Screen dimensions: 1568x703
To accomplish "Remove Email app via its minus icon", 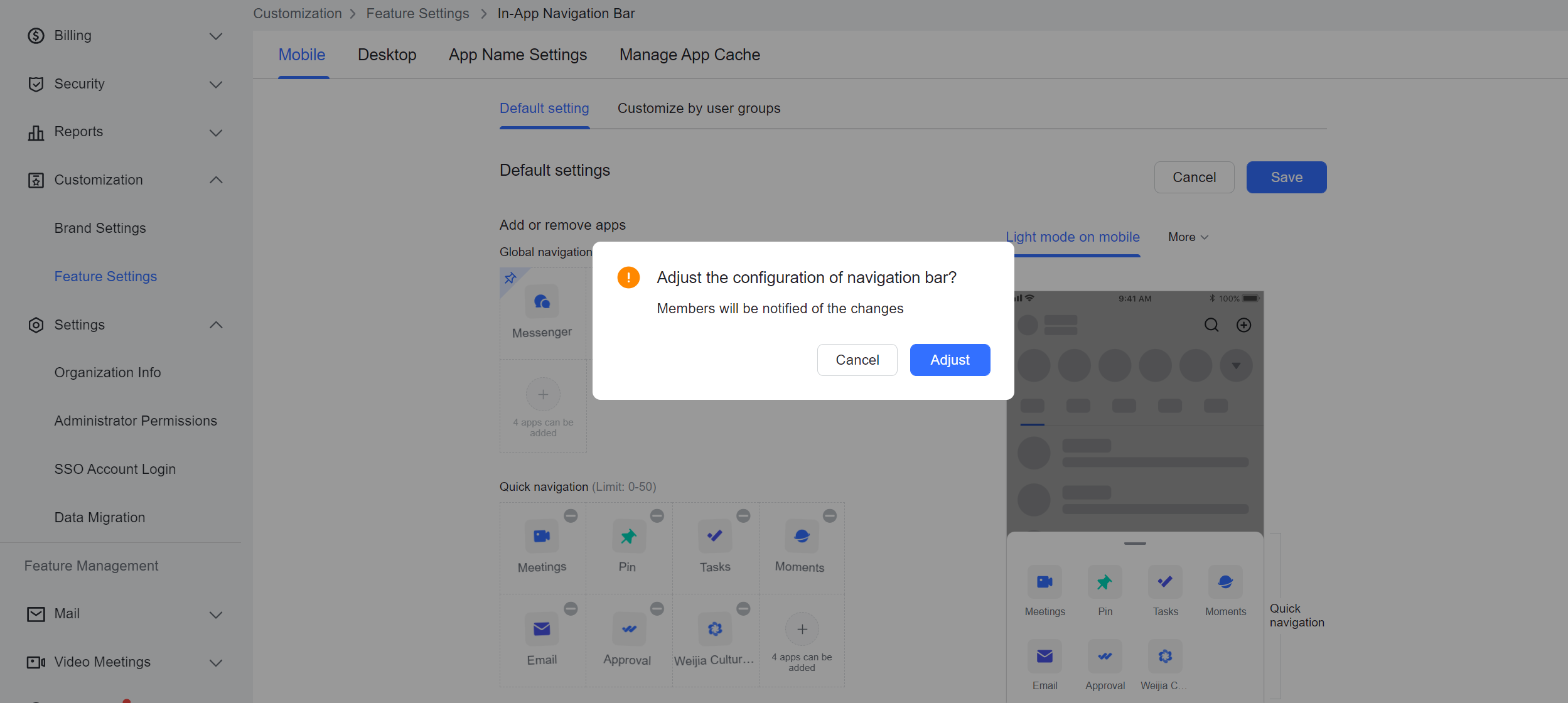I will (571, 609).
